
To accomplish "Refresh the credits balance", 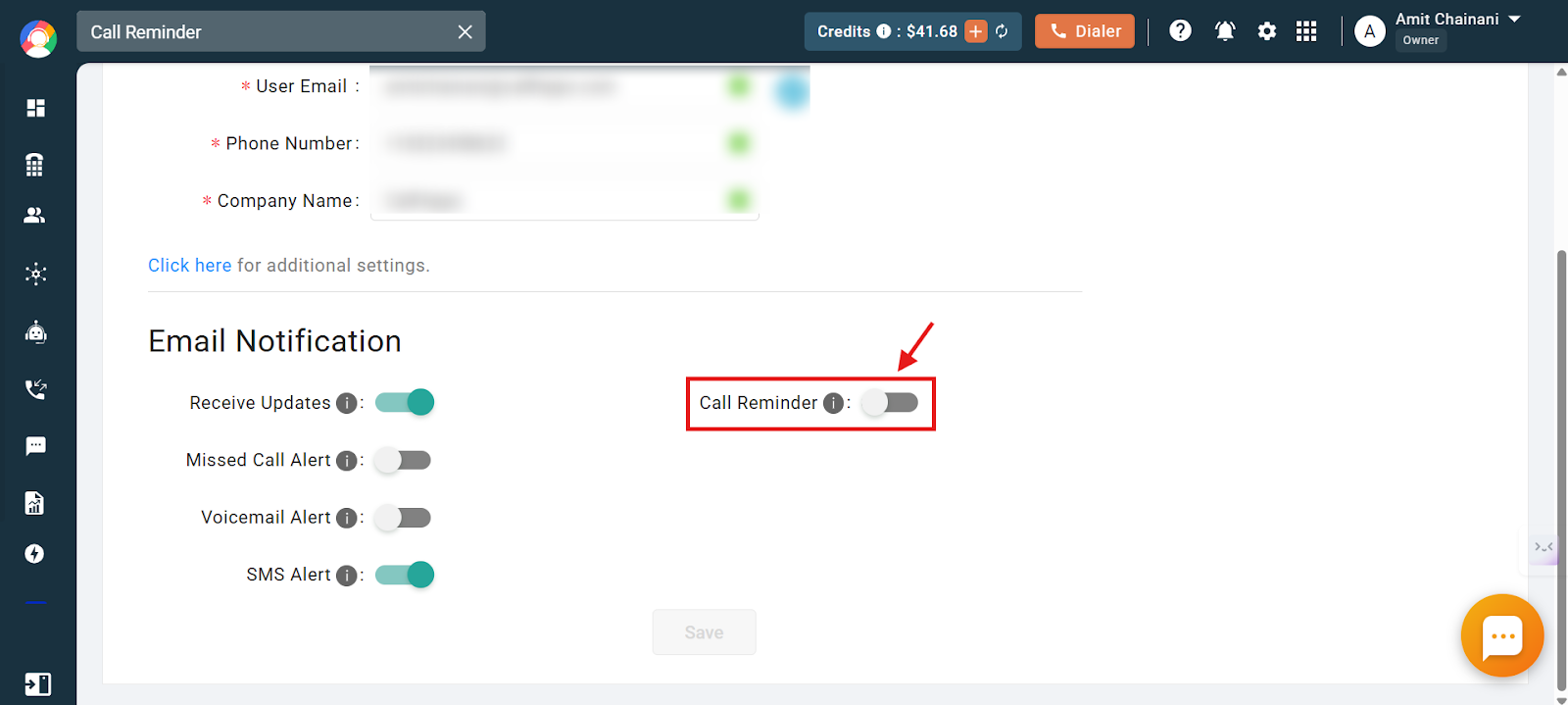I will pos(1002,31).
